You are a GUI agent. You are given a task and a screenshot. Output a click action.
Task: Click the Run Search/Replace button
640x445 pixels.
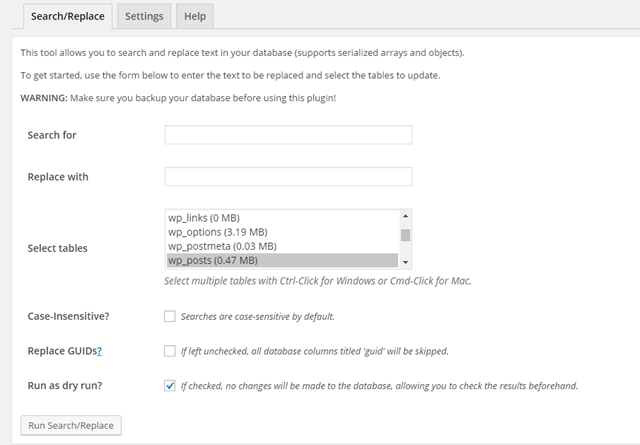point(71,425)
